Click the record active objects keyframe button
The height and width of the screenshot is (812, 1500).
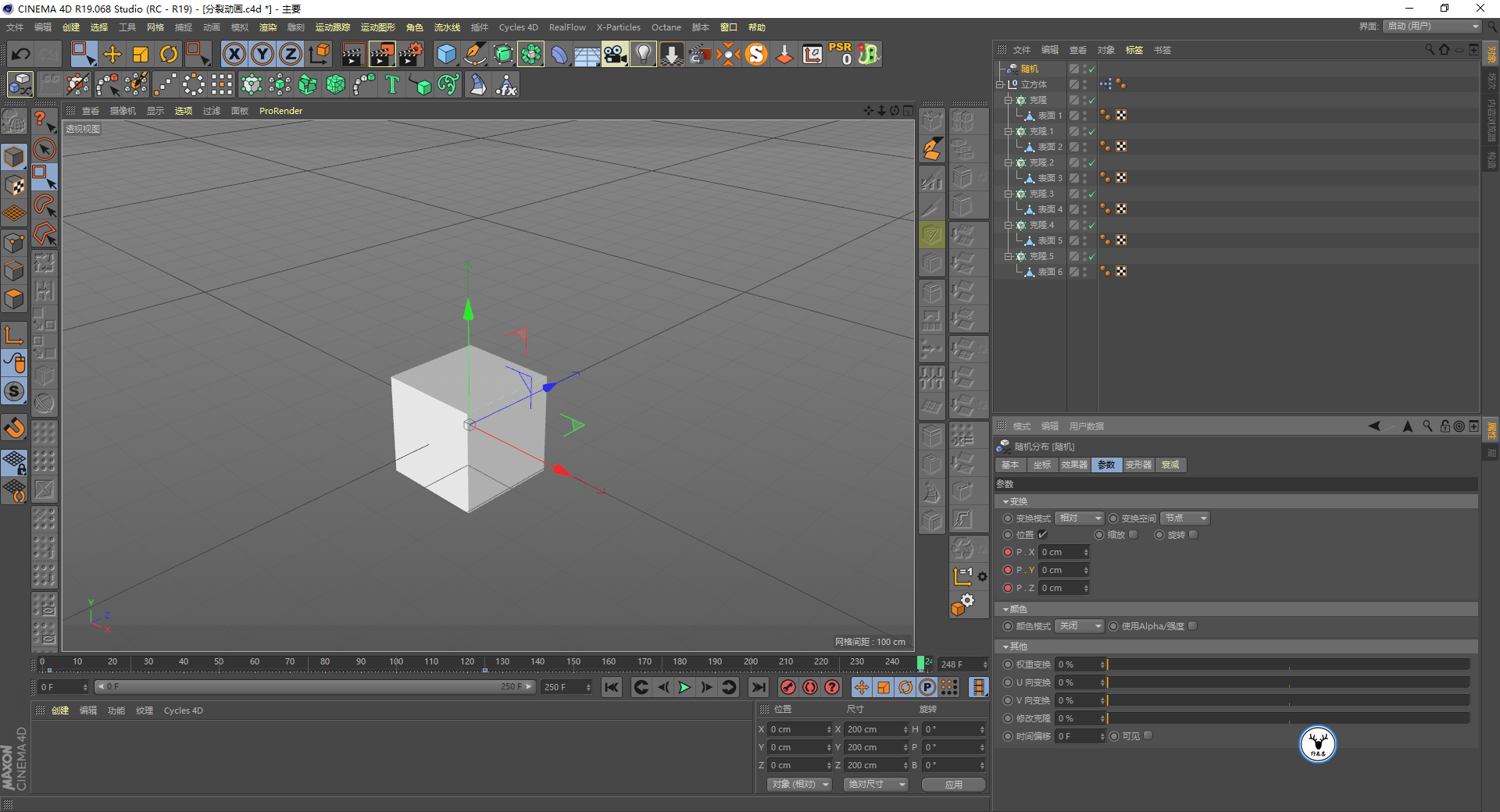pyautogui.click(x=788, y=687)
